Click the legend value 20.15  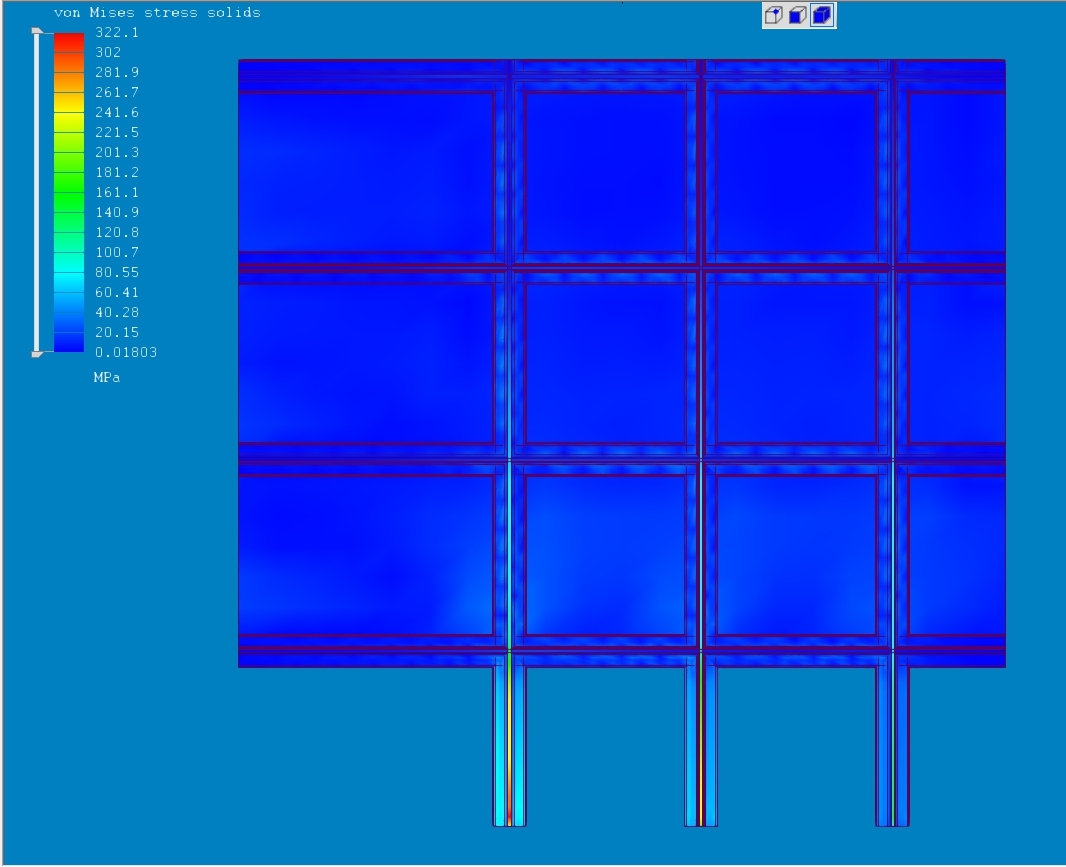(x=117, y=333)
